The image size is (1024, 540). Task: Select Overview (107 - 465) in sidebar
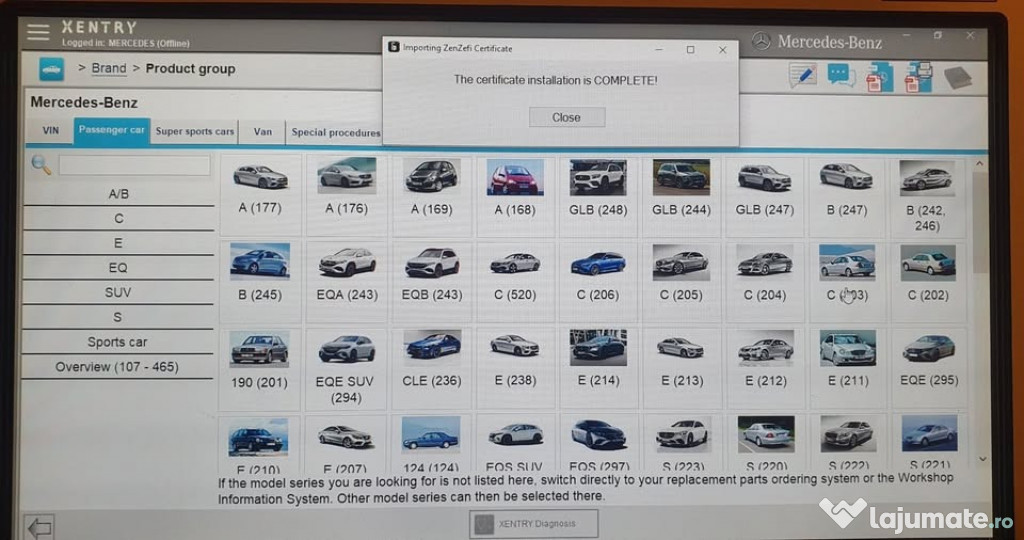(x=118, y=367)
